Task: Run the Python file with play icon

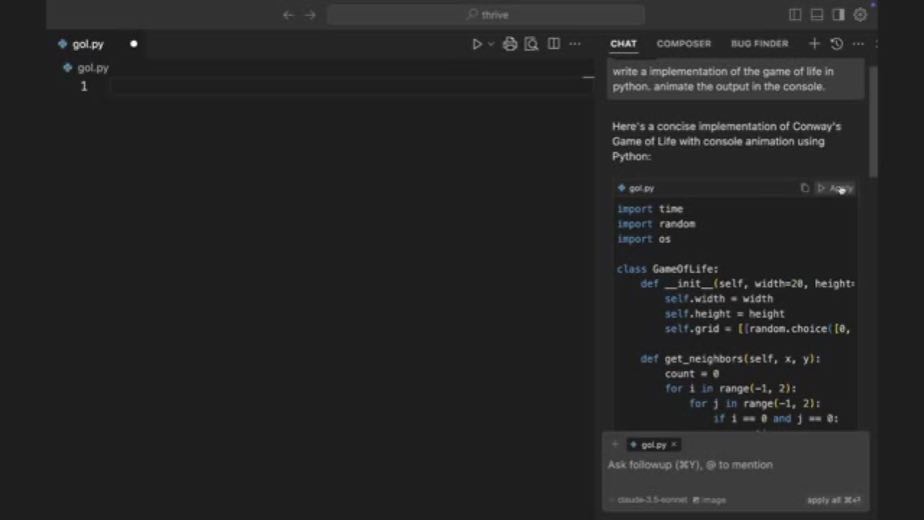Action: coord(477,44)
